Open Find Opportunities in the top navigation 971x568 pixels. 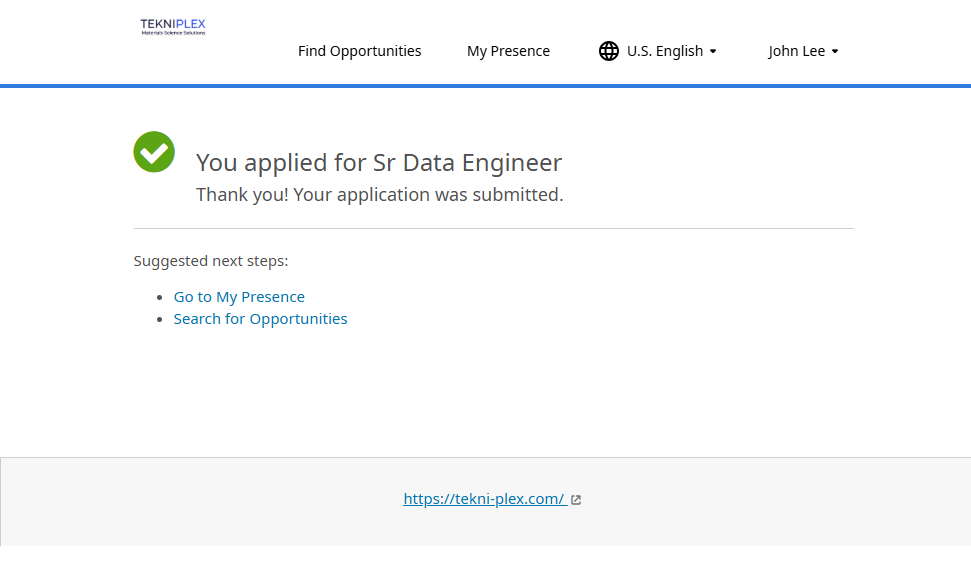click(359, 51)
